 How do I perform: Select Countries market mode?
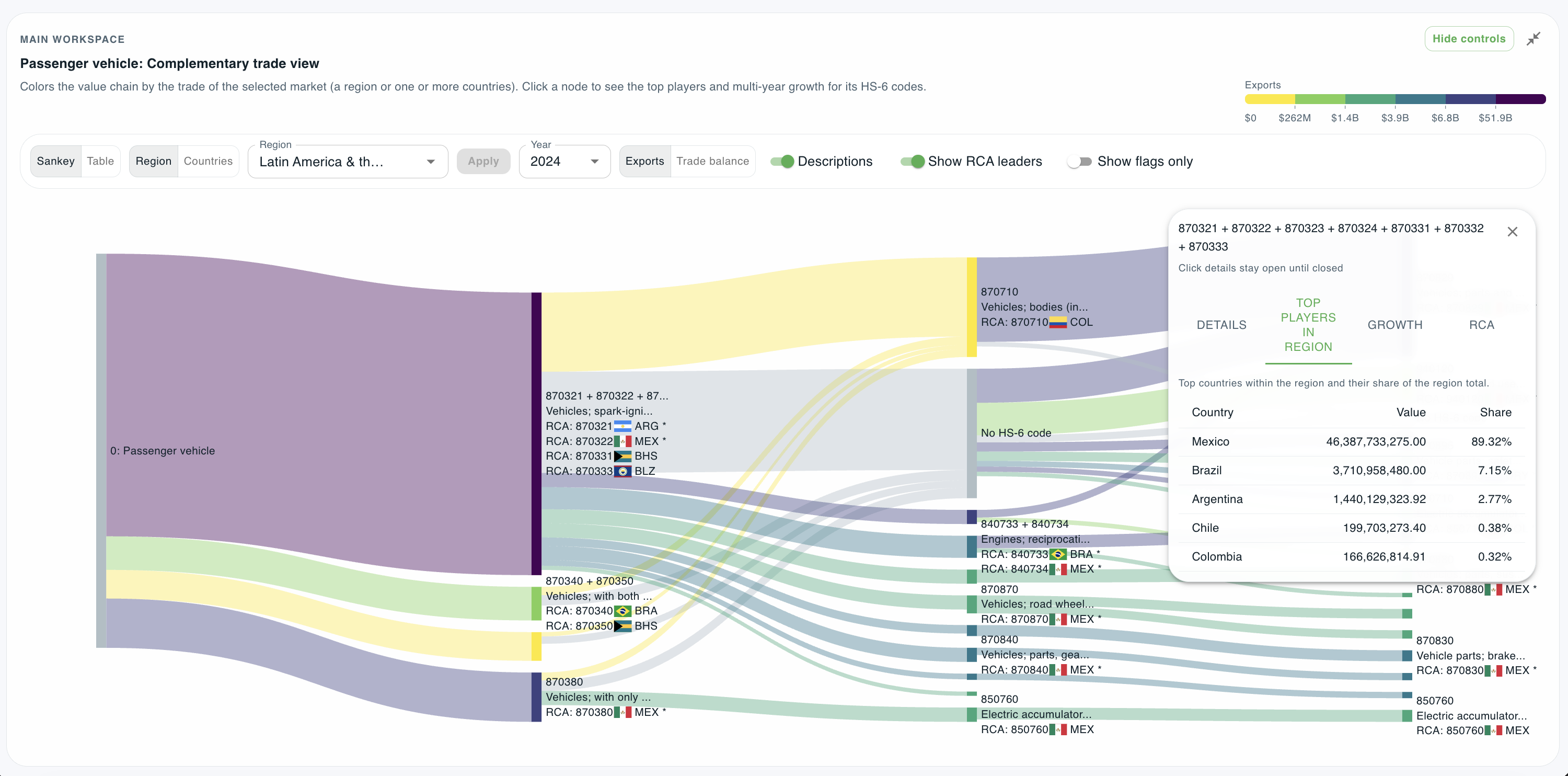(x=208, y=162)
